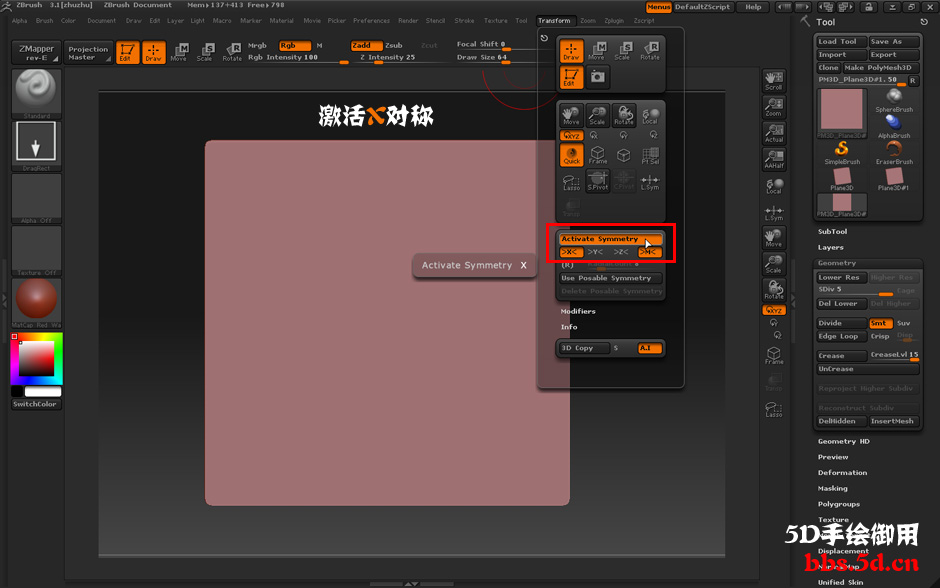Screen dimensions: 940x588
Task: Click the Scroll icon on the right shelf
Action: point(774,81)
